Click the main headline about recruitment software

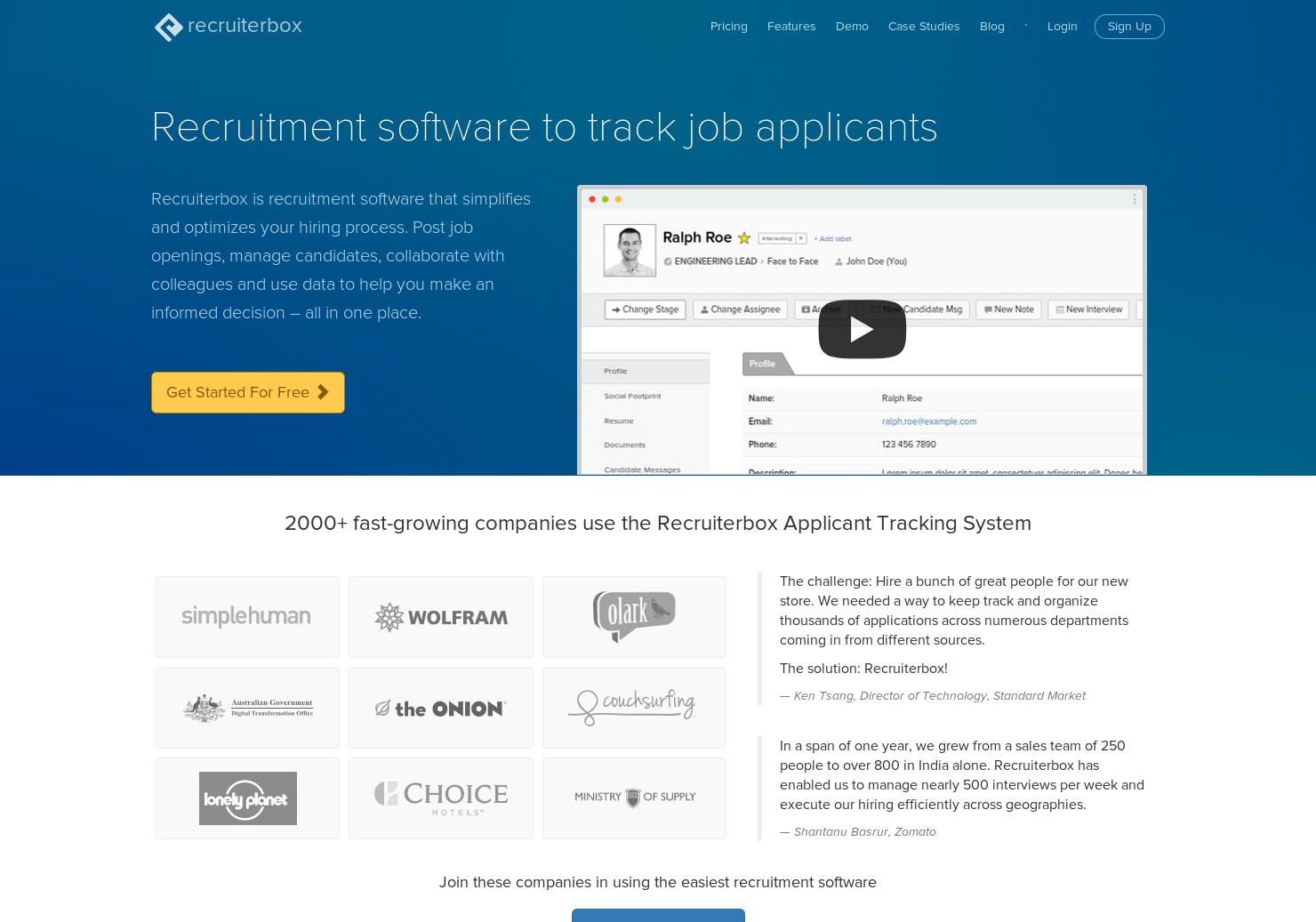(544, 127)
